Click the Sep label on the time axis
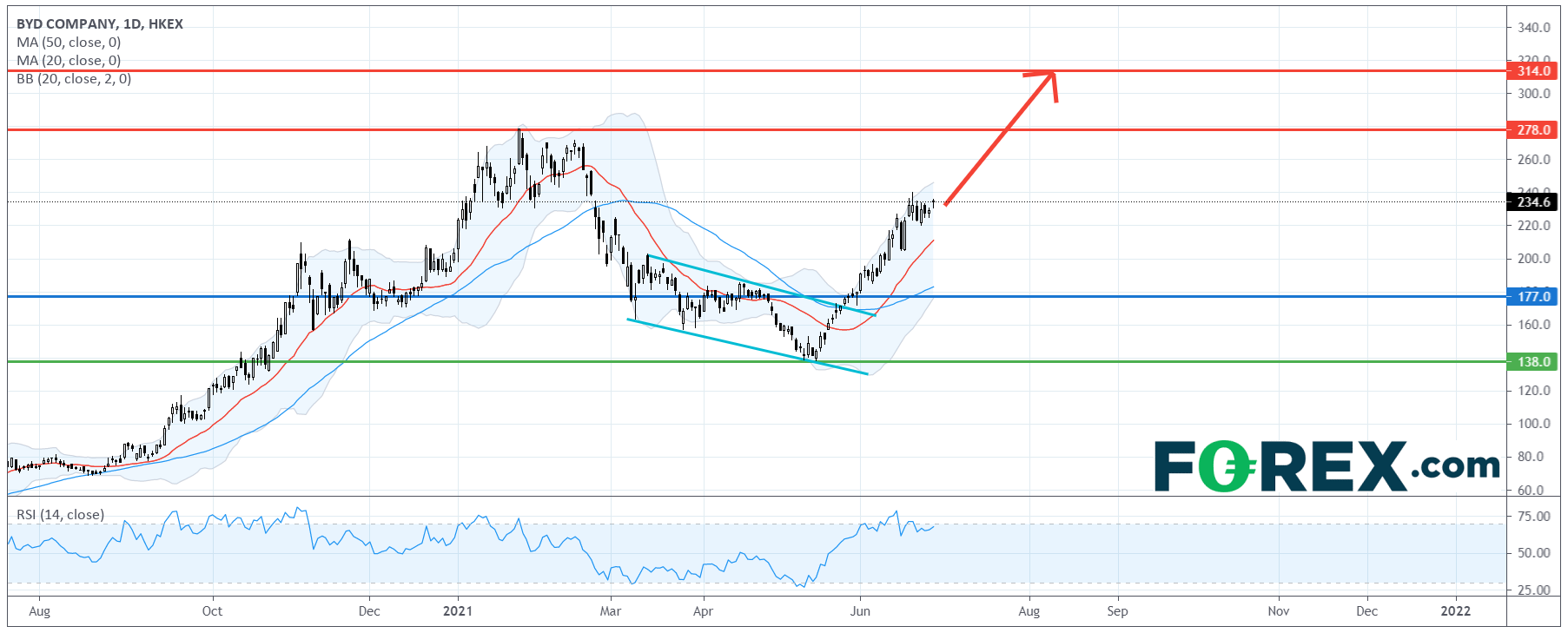The width and height of the screenshot is (1568, 633). coord(1117,611)
